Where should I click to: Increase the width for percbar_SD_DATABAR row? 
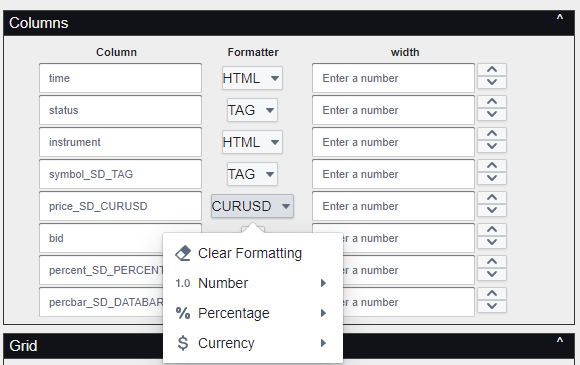pos(492,294)
